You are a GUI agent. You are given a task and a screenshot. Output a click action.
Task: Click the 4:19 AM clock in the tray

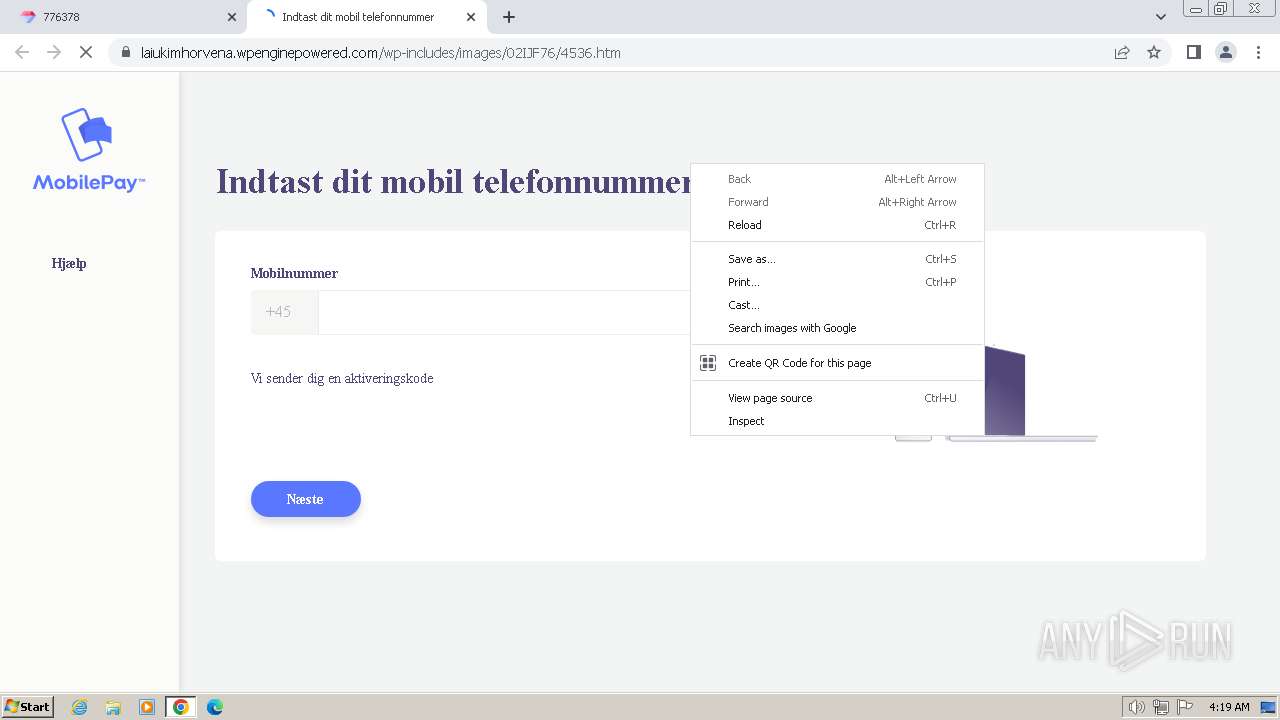(x=1229, y=707)
